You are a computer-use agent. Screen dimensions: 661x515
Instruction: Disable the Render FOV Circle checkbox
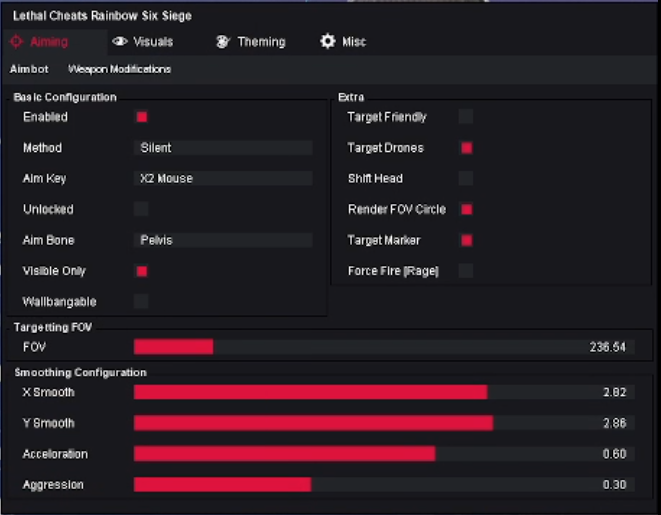466,210
